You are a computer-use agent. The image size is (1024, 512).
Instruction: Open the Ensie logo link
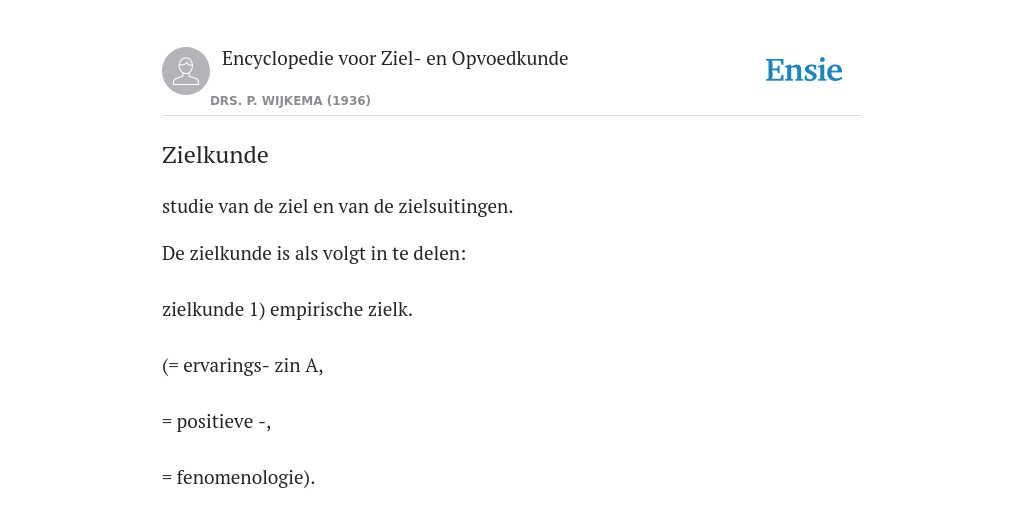[x=804, y=71]
